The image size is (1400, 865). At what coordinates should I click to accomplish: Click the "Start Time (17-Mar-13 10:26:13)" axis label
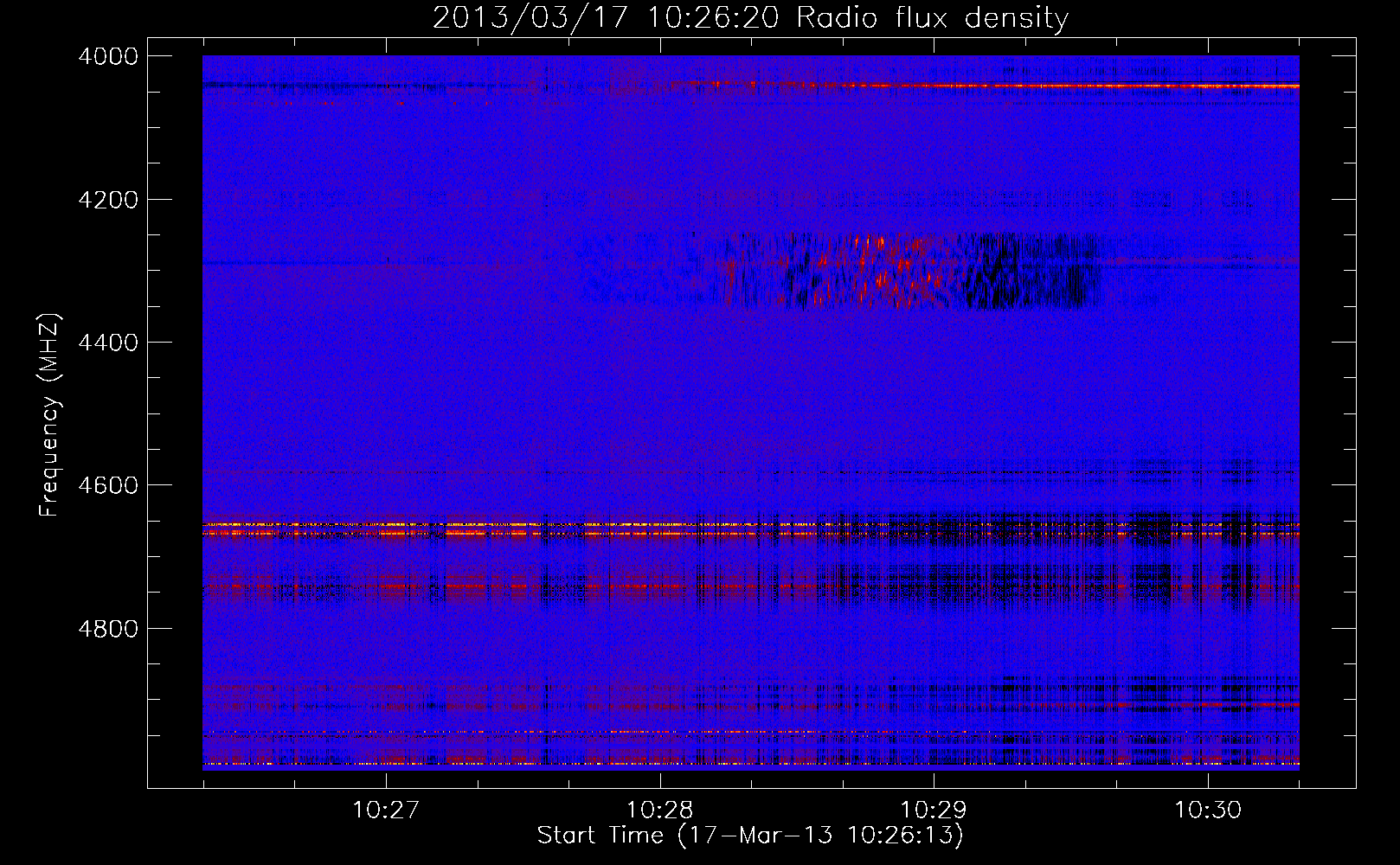749,836
